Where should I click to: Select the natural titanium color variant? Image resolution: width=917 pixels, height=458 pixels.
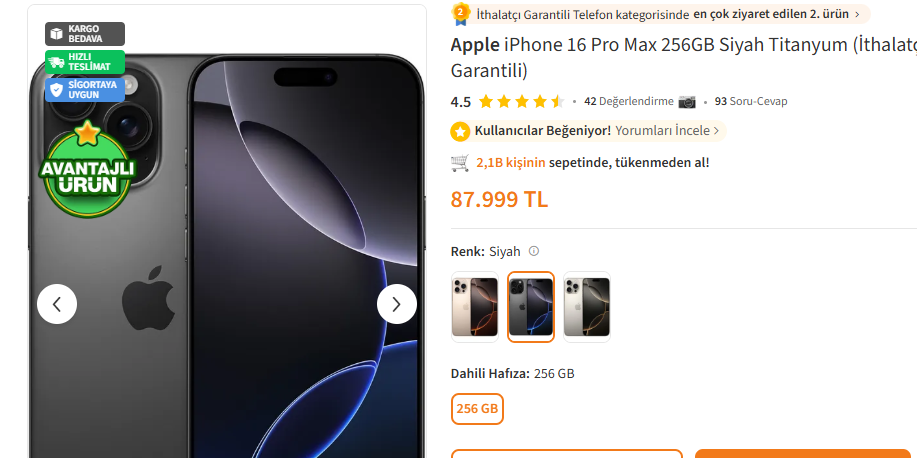coord(587,307)
